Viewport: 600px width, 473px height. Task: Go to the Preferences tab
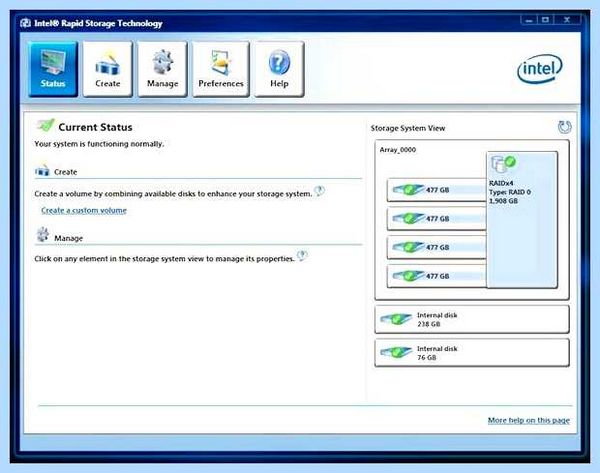pyautogui.click(x=221, y=69)
